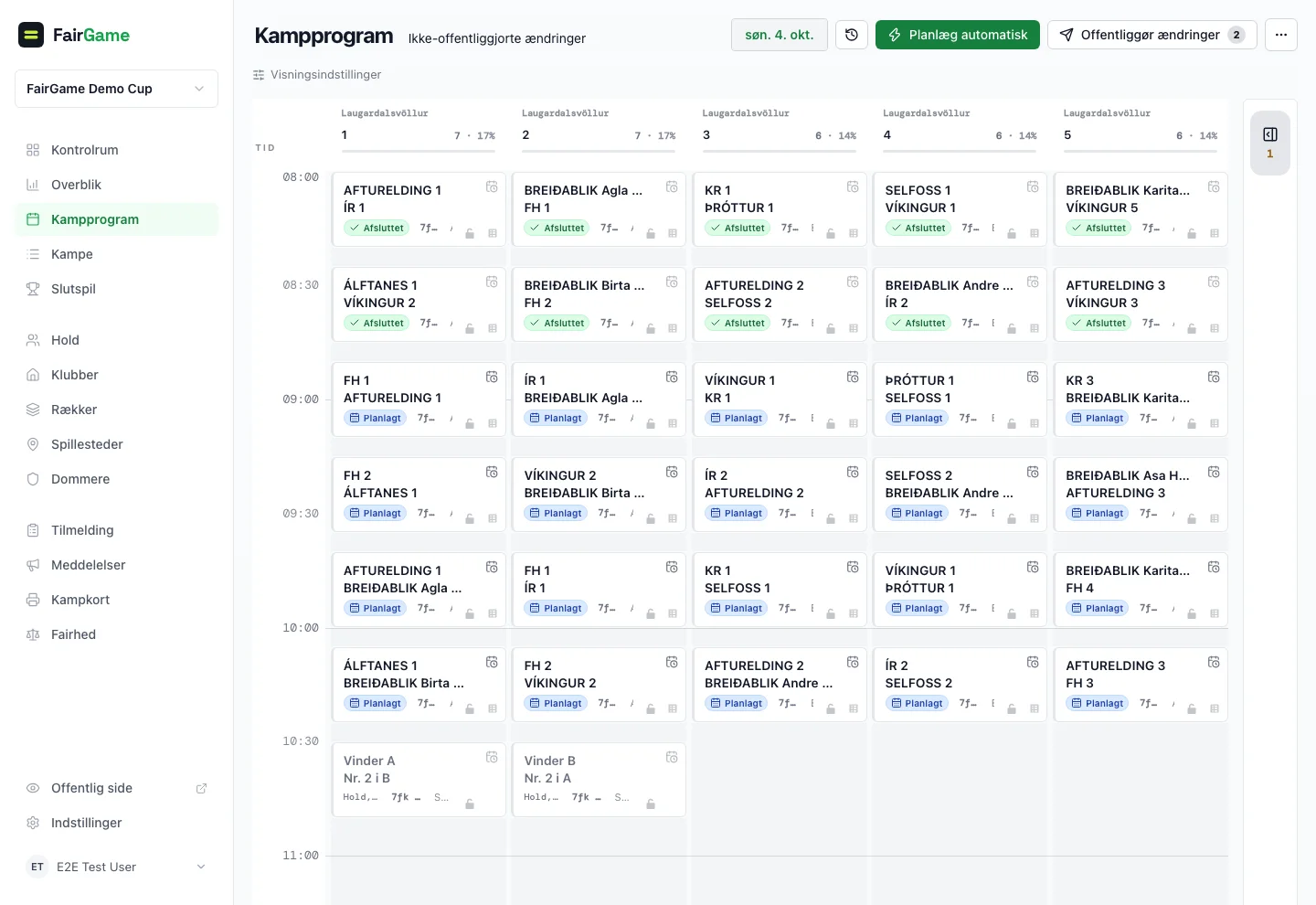Open Spillesteder in the sidebar
The height and width of the screenshot is (905, 1316).
coord(116,444)
